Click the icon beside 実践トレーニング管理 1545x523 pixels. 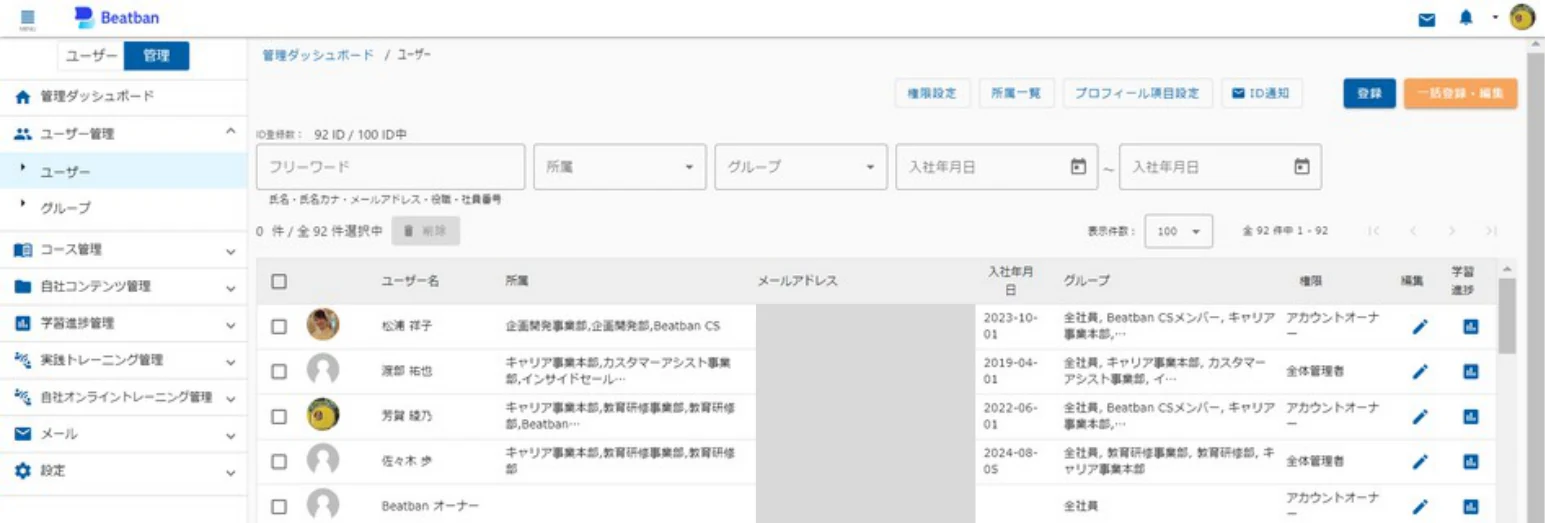pyautogui.click(x=23, y=360)
